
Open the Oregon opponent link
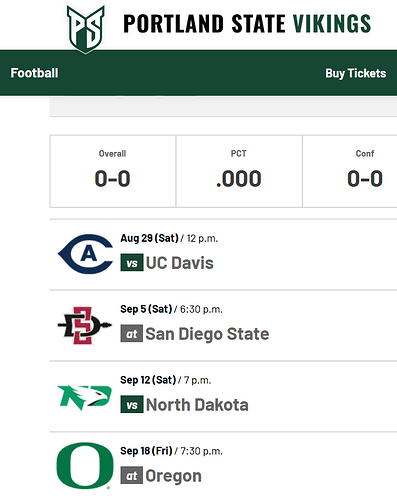click(174, 476)
